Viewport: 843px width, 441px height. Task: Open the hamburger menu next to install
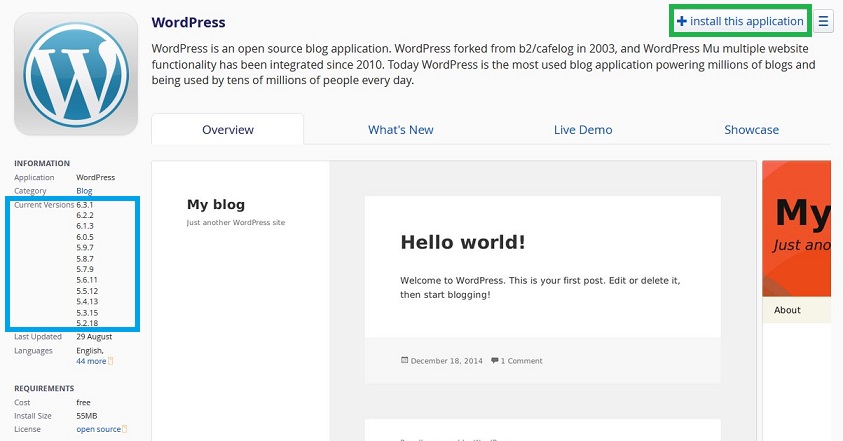tap(823, 21)
